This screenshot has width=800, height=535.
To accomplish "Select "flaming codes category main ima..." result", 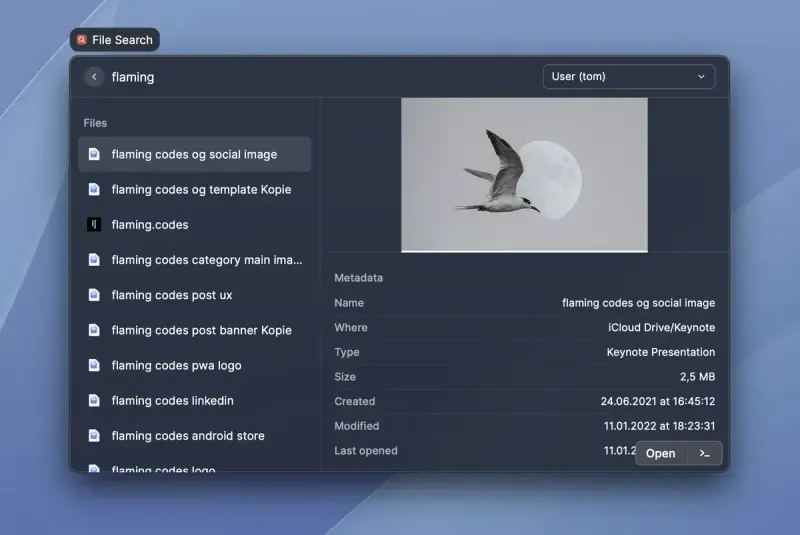I will tap(194, 260).
